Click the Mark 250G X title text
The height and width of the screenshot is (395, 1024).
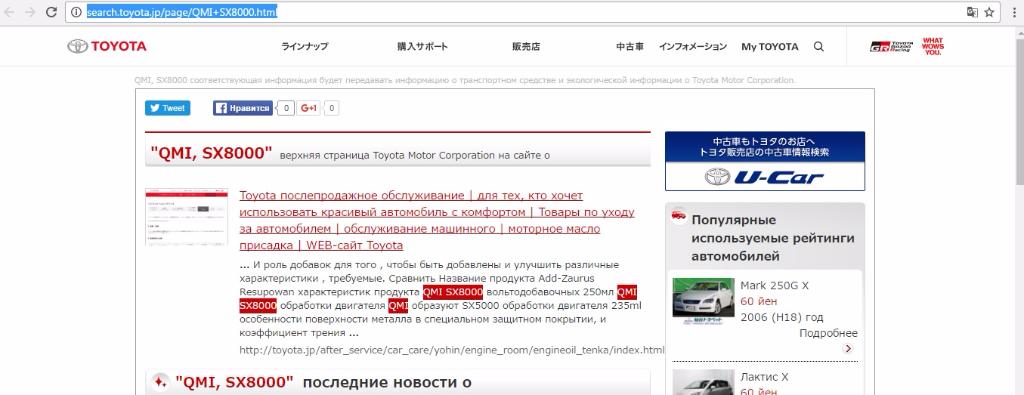[x=775, y=285]
